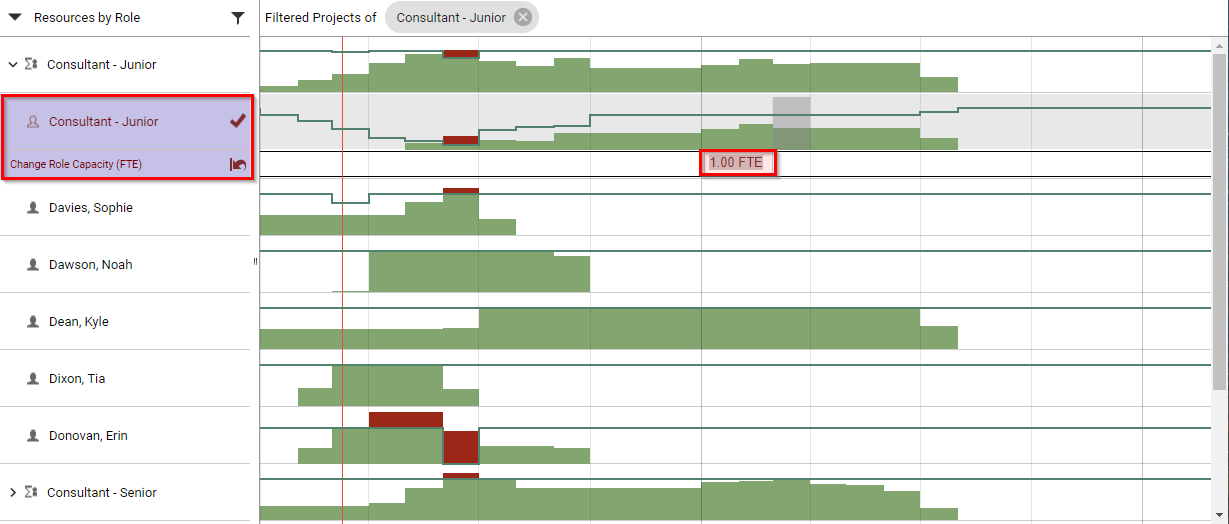Click the panel splitter handle
This screenshot has height=524, width=1229.
255,261
